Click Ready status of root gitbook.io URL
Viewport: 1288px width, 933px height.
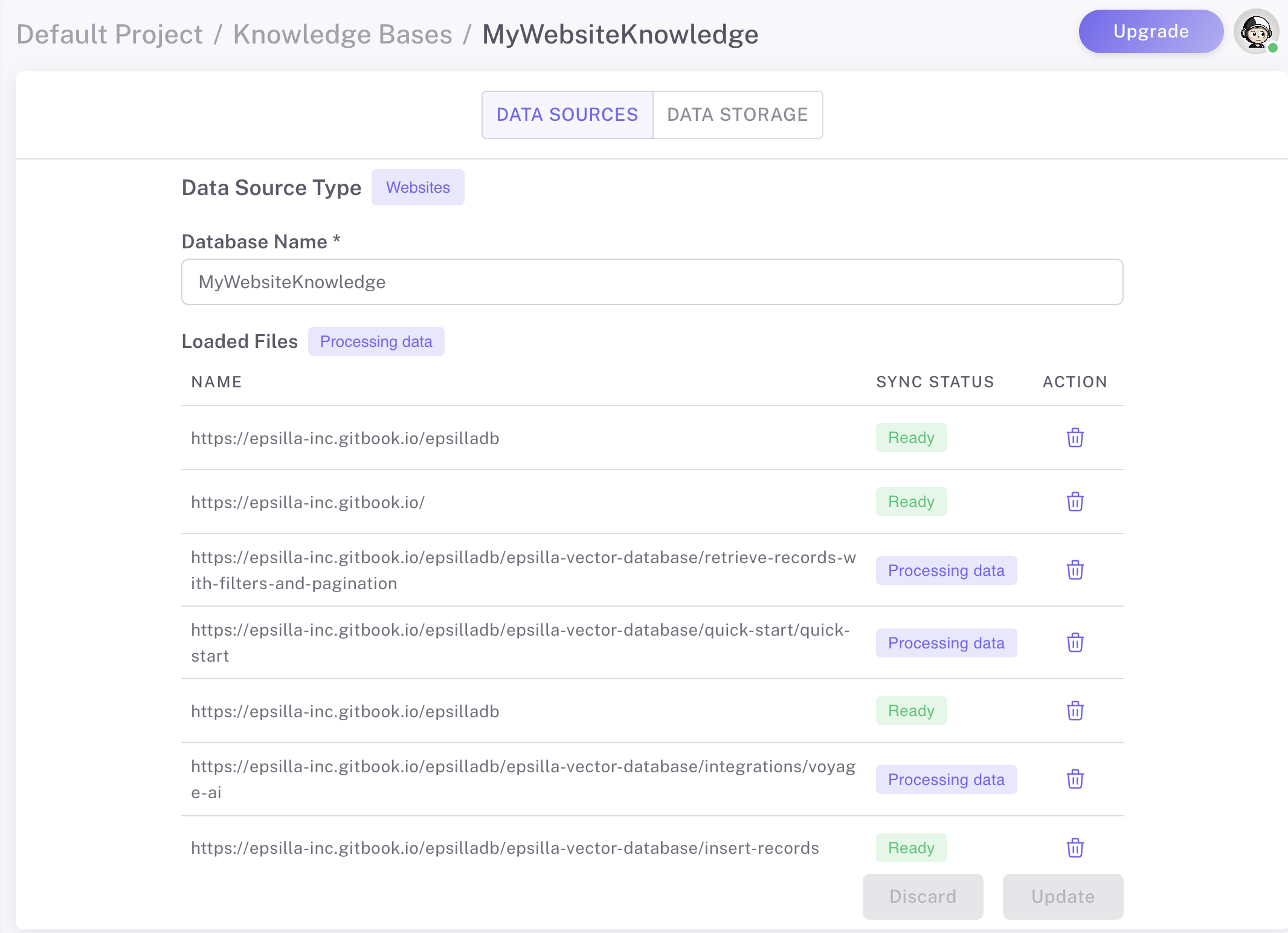pos(911,502)
